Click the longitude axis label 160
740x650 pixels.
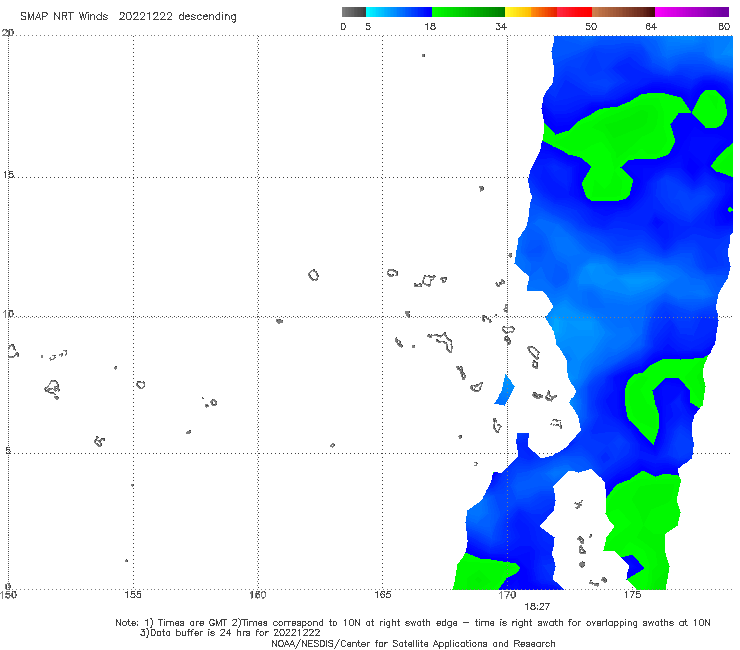(258, 595)
